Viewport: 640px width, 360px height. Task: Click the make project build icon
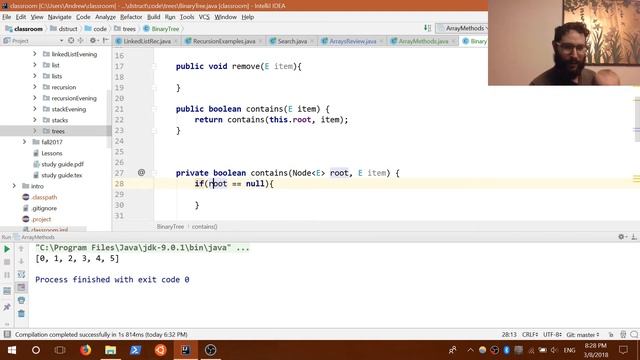tap(427, 28)
